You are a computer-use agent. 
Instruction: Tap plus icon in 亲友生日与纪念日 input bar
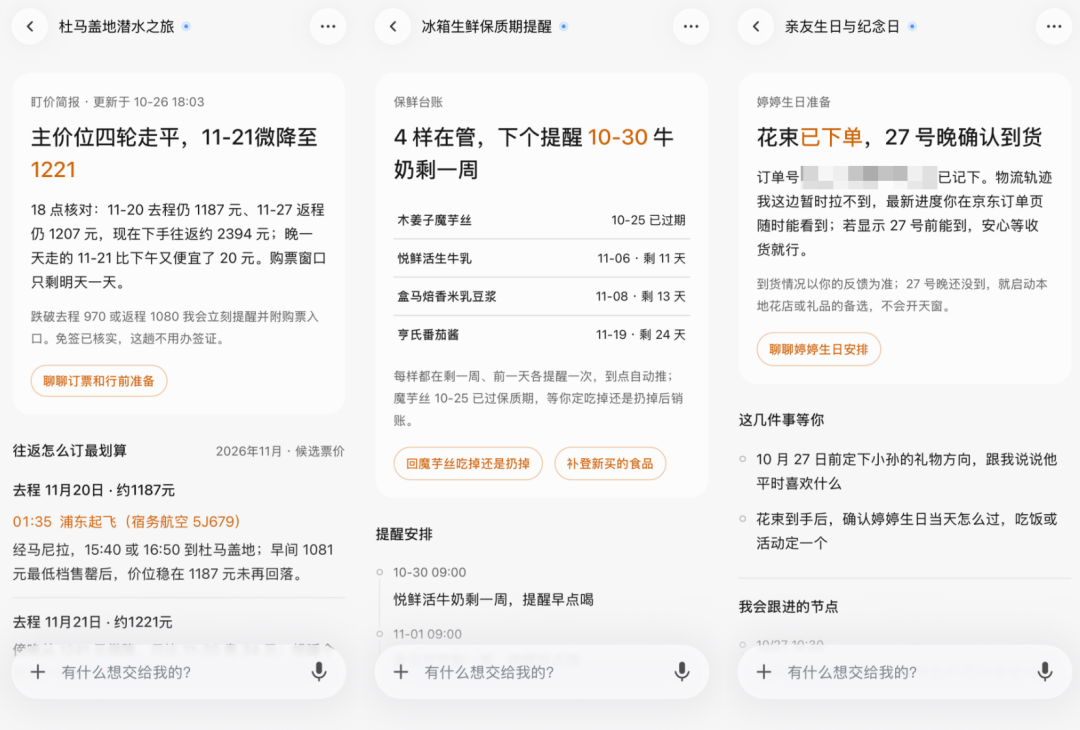[x=764, y=672]
